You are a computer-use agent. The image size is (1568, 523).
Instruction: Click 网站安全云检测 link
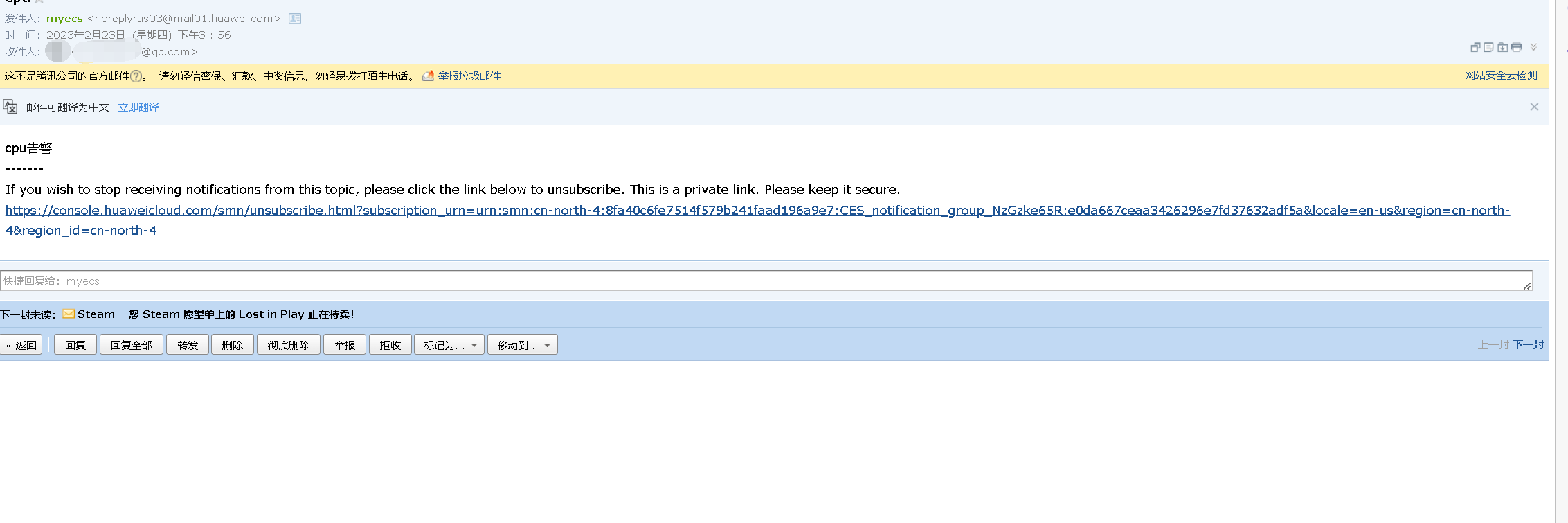click(x=1500, y=76)
